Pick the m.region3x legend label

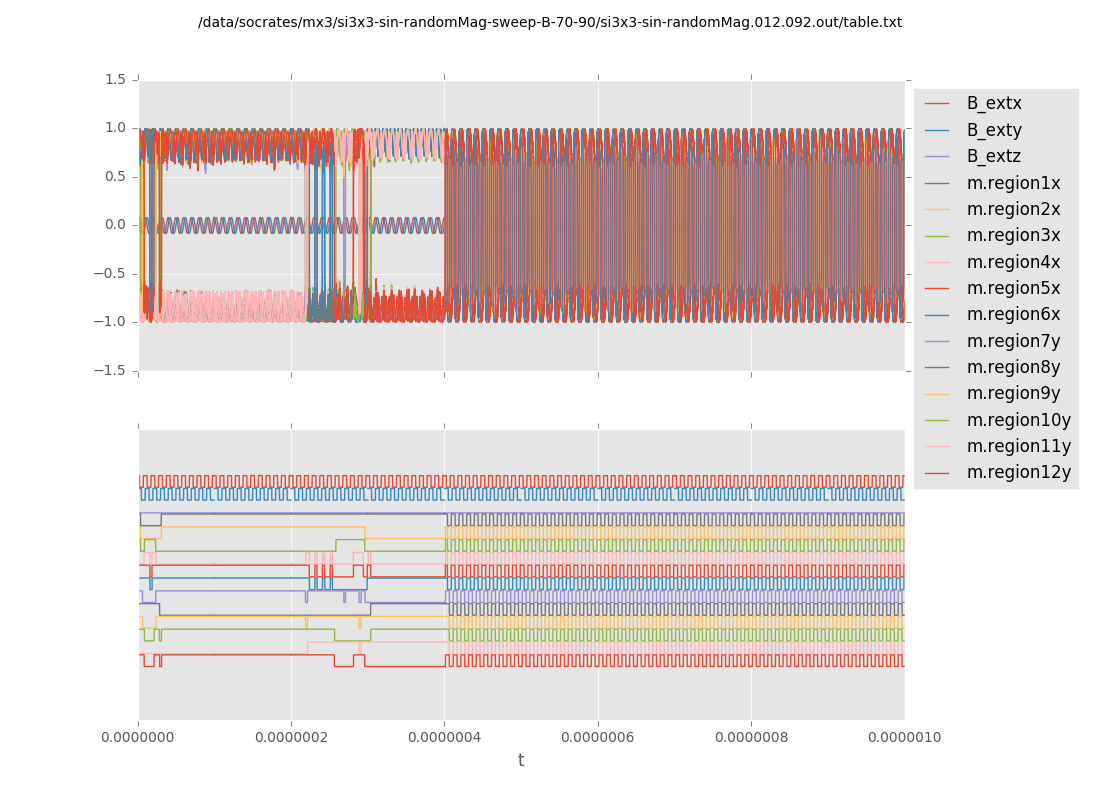(x=1013, y=235)
